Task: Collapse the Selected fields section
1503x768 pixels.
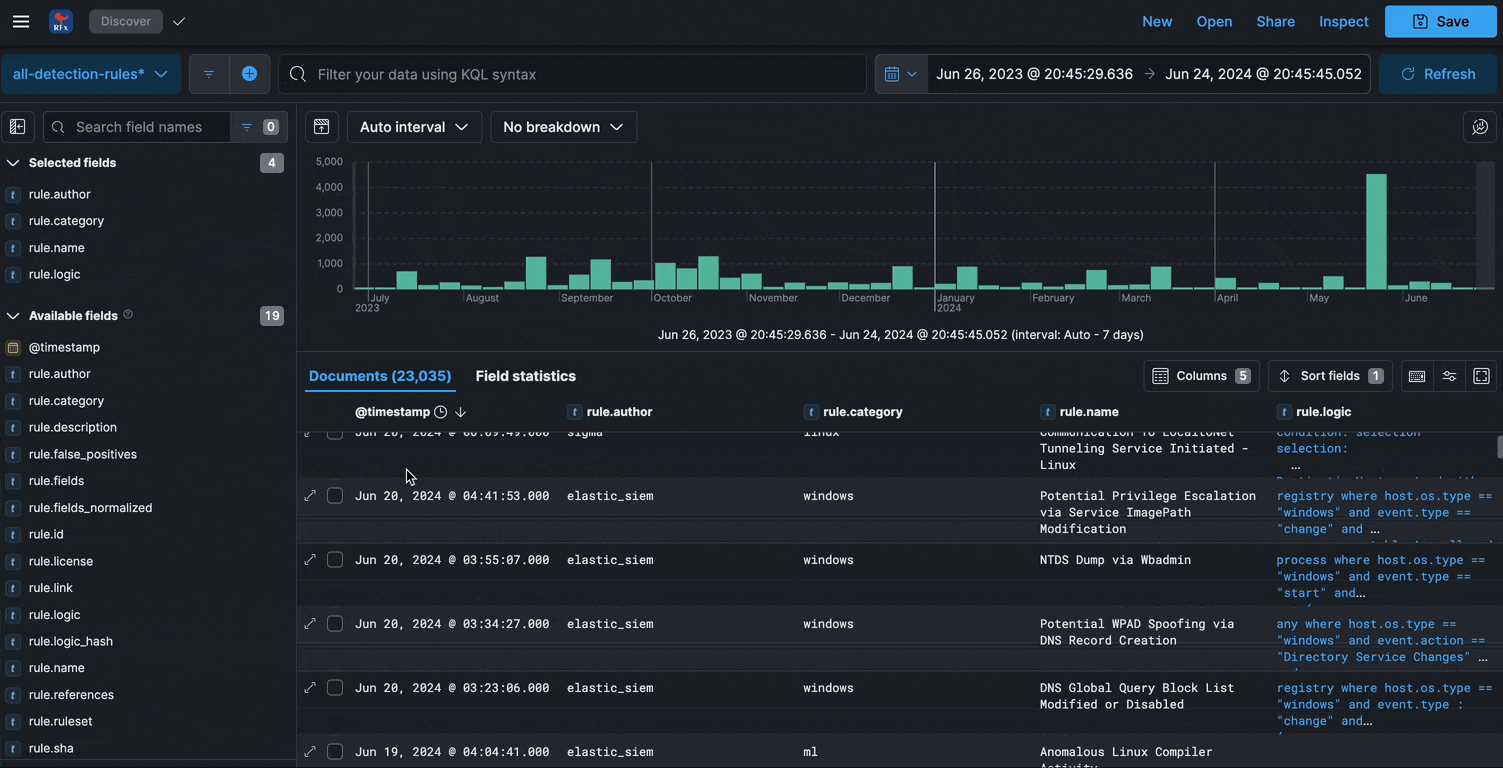Action: coord(14,163)
